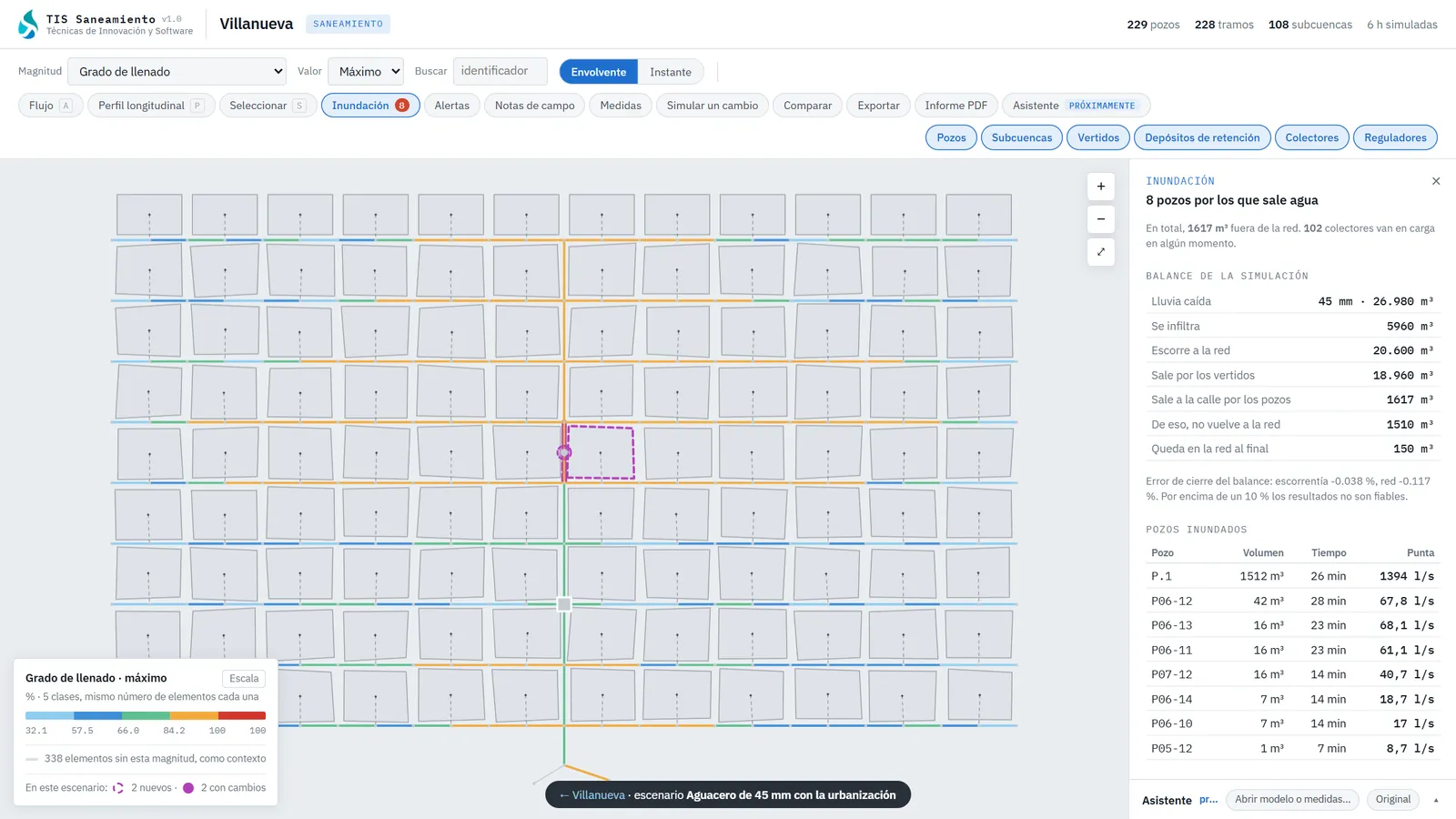Click the Comparar button
Screen dimensions: 1456x819
(x=808, y=106)
